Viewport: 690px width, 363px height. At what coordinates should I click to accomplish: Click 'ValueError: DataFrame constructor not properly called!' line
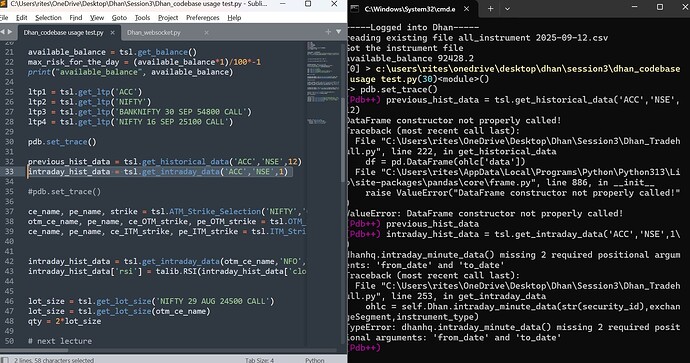coord(485,213)
